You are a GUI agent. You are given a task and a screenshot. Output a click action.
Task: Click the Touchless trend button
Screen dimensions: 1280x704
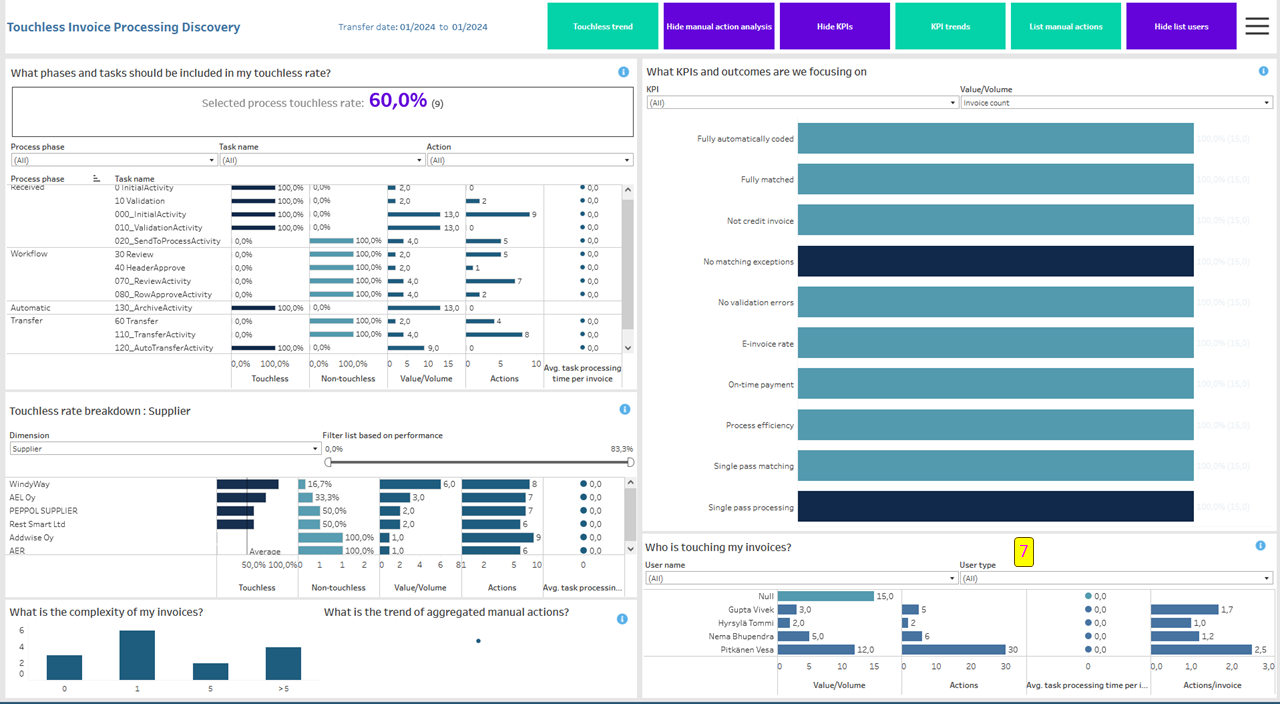[x=603, y=26]
